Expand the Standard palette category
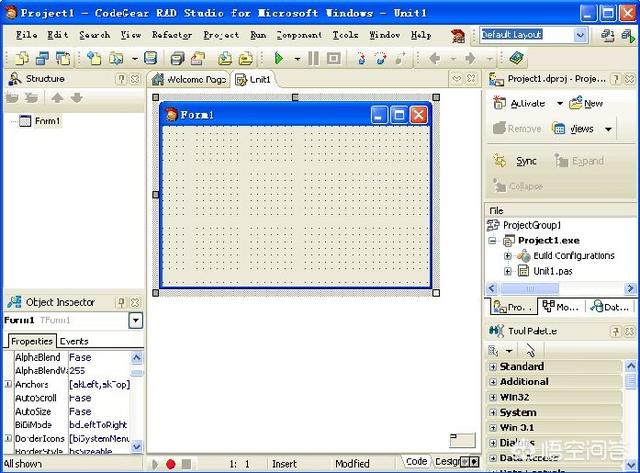This screenshot has height=473, width=640. 492,367
